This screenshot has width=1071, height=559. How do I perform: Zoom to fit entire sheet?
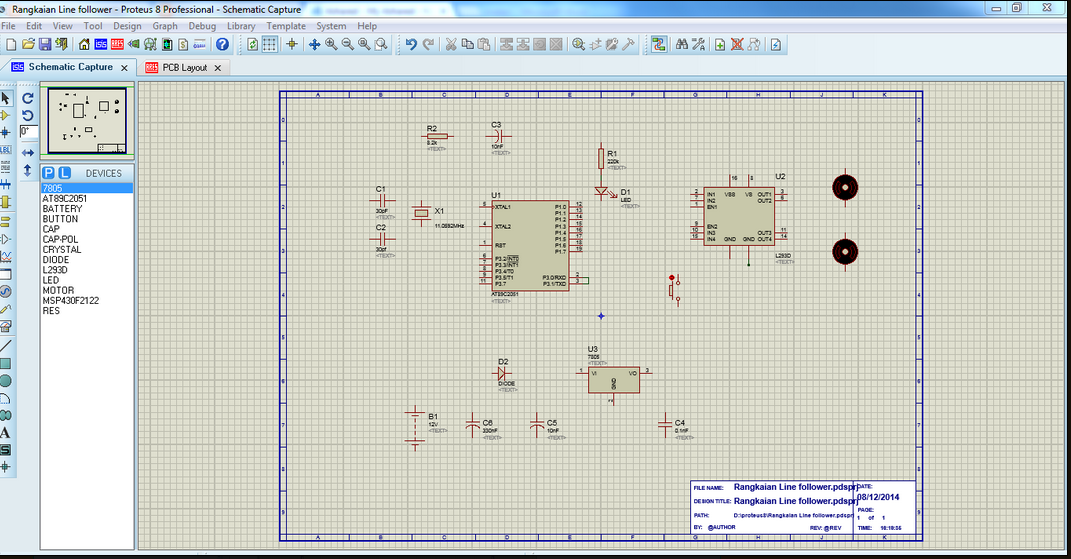364,44
